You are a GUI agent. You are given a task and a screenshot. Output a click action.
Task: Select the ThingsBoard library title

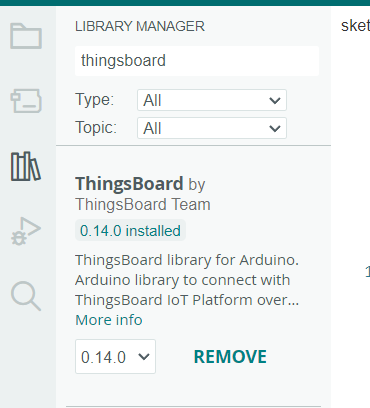129,184
